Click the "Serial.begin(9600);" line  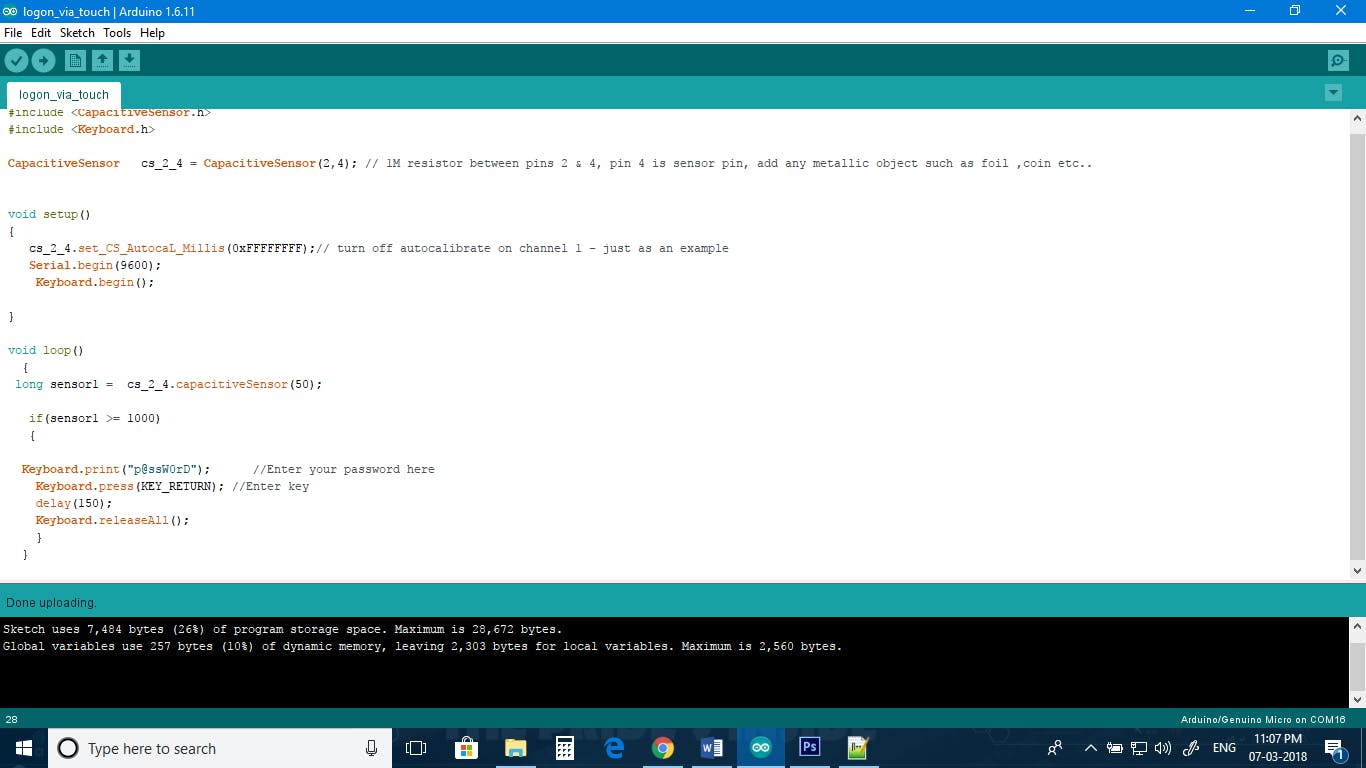pyautogui.click(x=95, y=265)
